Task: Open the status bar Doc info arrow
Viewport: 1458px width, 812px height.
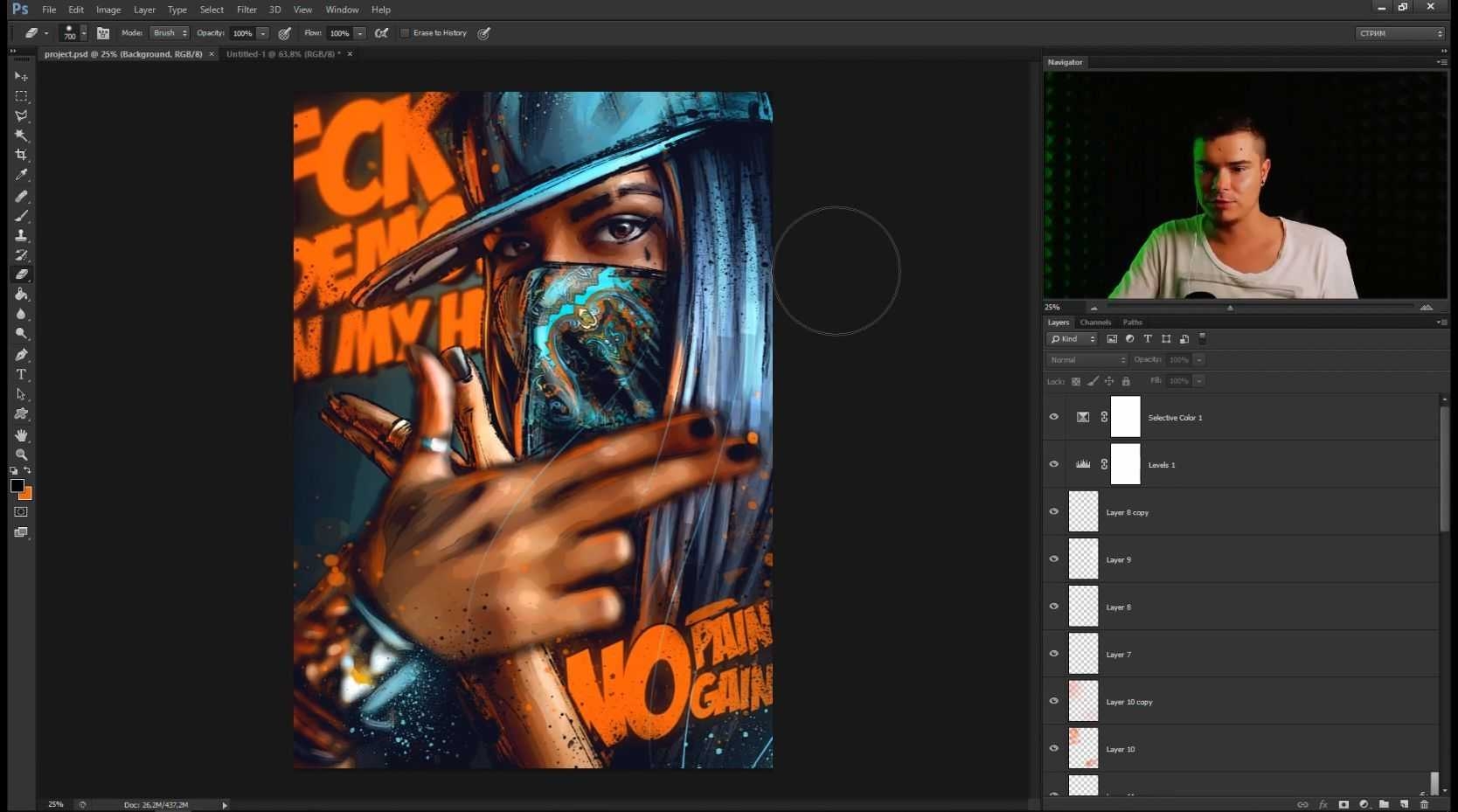Action: (225, 805)
